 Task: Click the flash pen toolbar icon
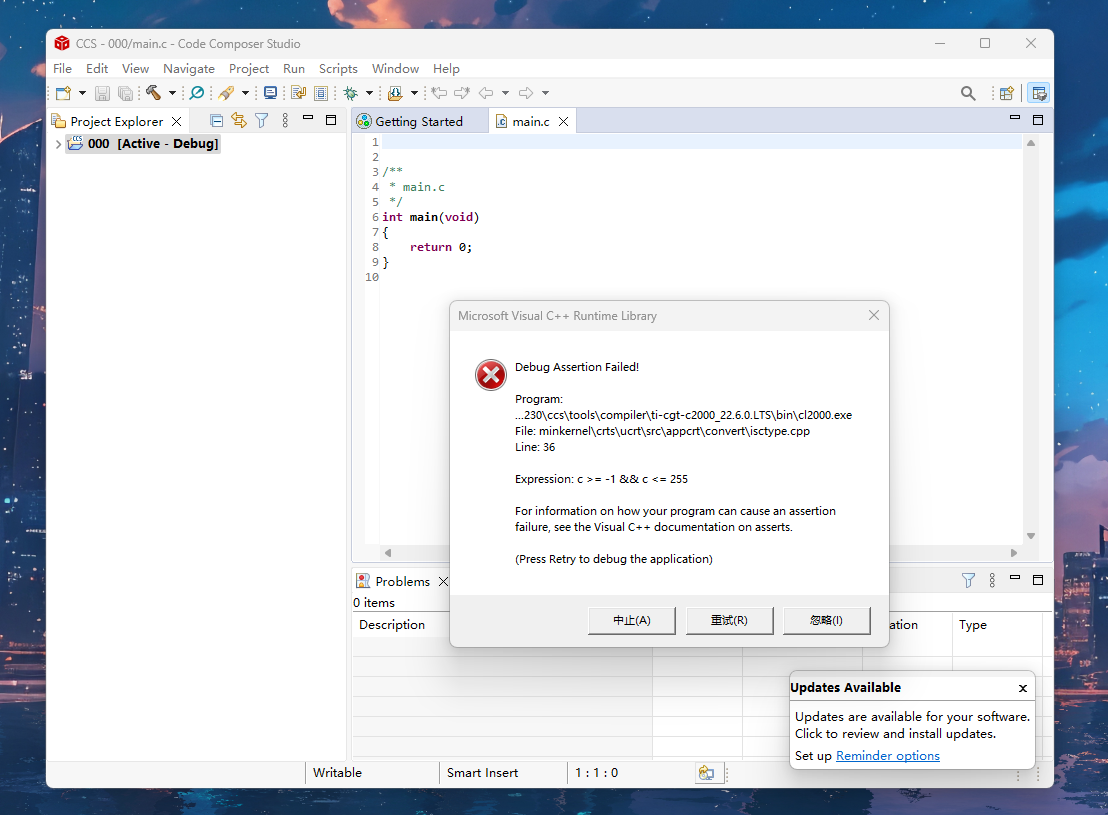coord(226,93)
